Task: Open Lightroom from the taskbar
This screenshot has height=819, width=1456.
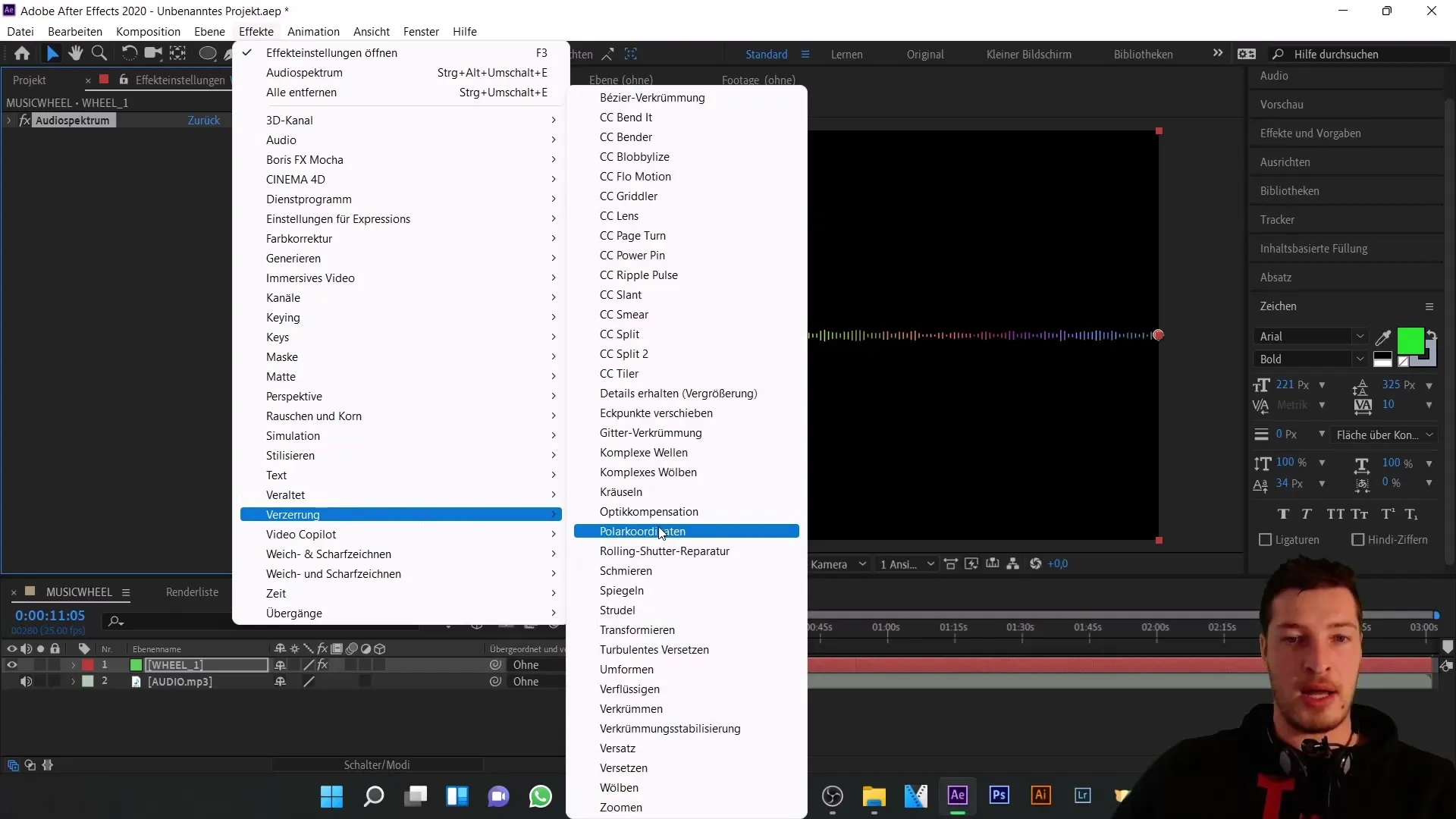Action: pos(1083,795)
